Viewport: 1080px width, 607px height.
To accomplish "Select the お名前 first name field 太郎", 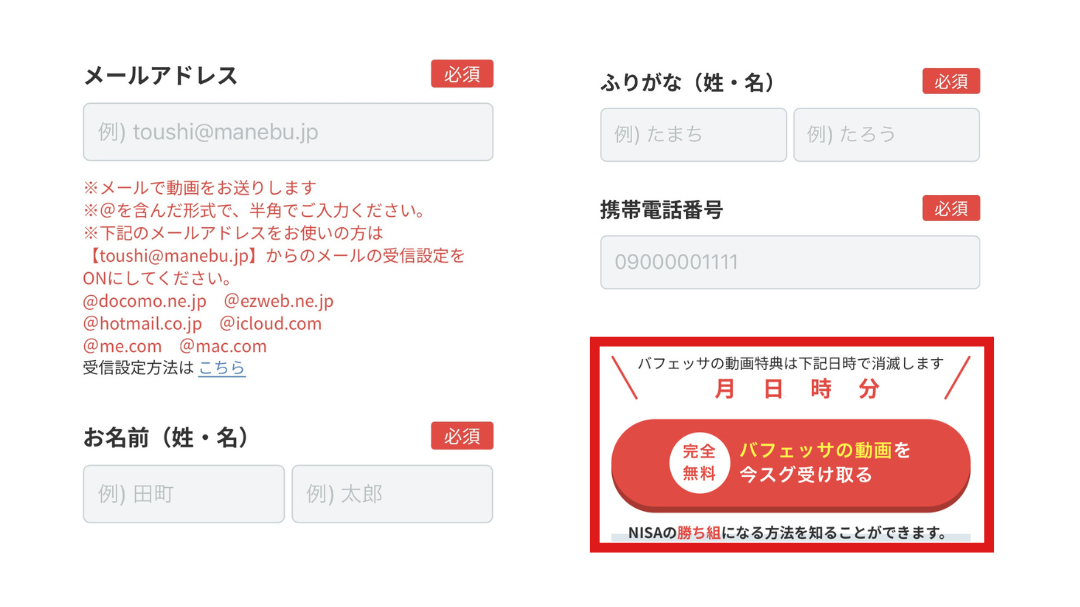I will click(x=392, y=493).
